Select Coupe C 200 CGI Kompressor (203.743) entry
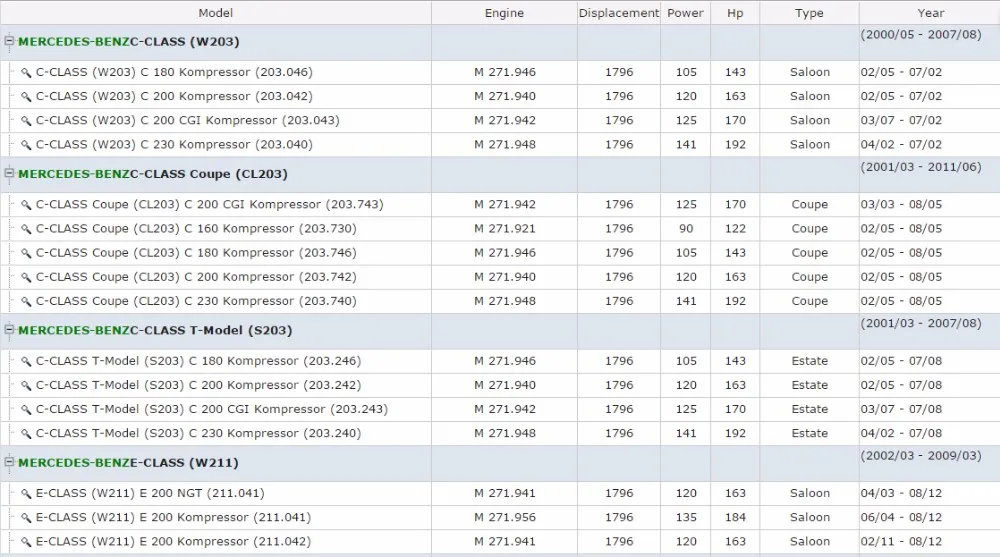This screenshot has height=557, width=1000. [500, 205]
